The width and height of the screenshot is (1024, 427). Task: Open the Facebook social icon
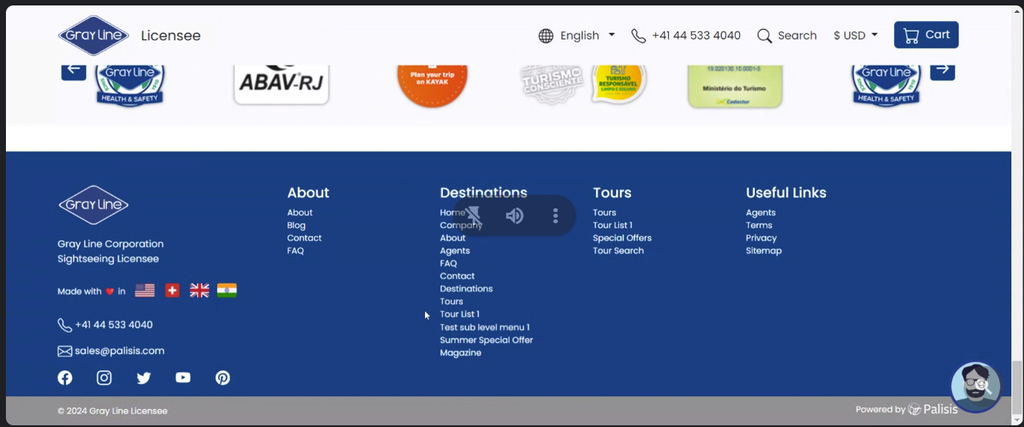pyautogui.click(x=65, y=377)
